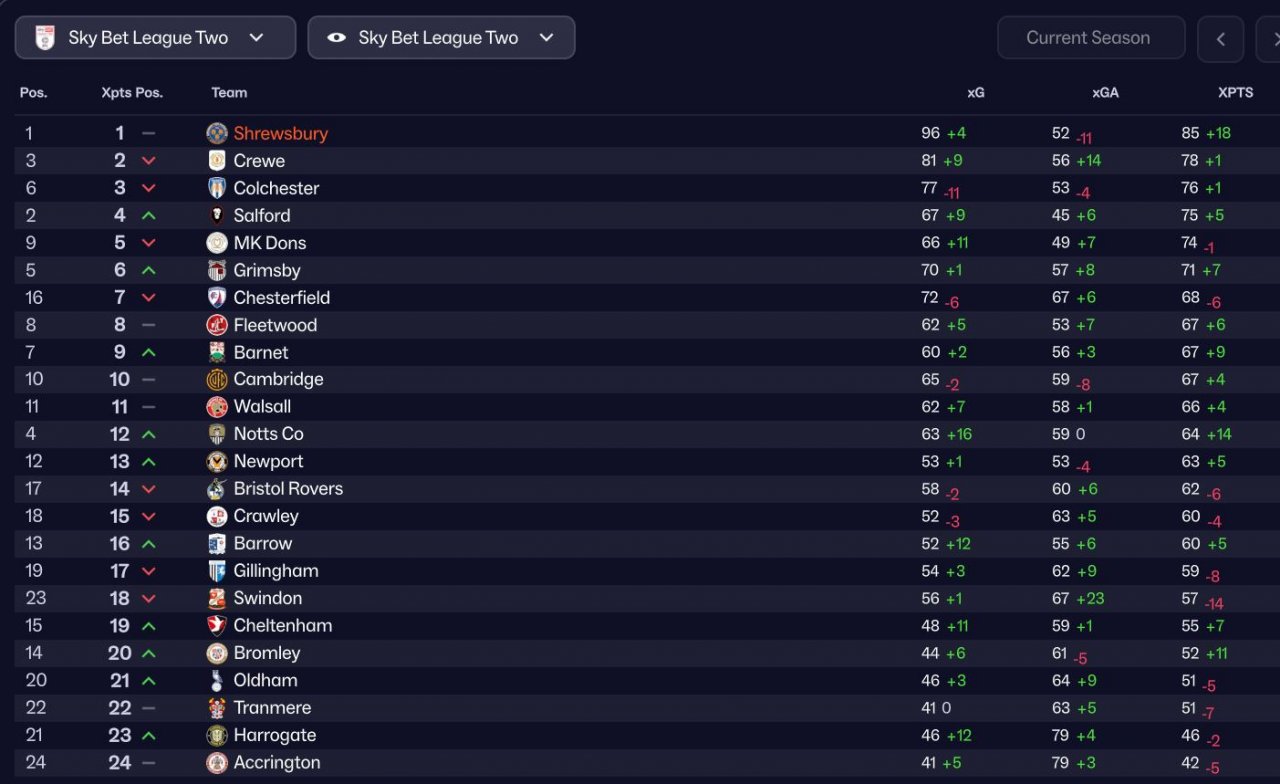The height and width of the screenshot is (784, 1280).
Task: Sort table by xG column header
Action: point(975,92)
